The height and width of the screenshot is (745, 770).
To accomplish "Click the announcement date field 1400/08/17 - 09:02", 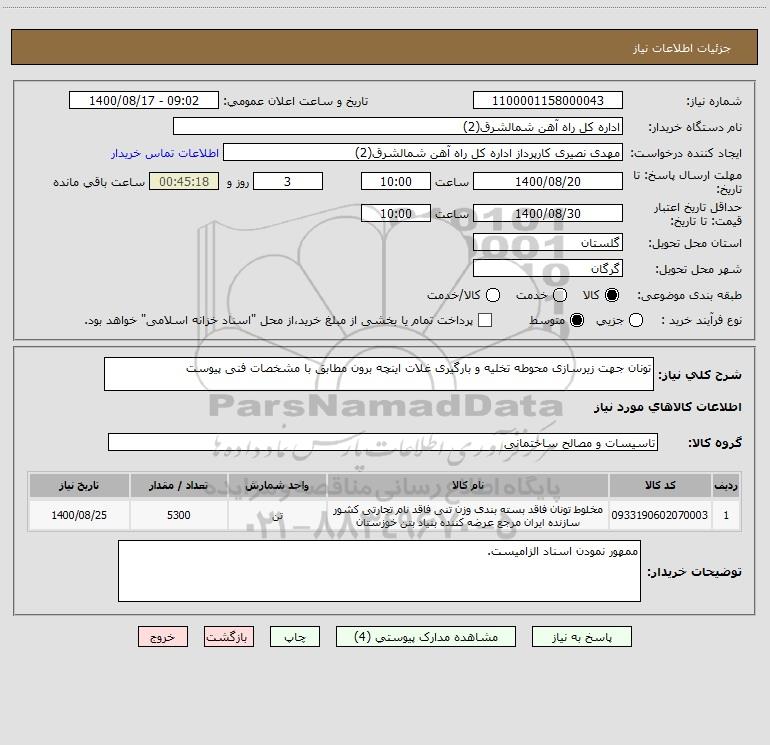I will (x=143, y=101).
